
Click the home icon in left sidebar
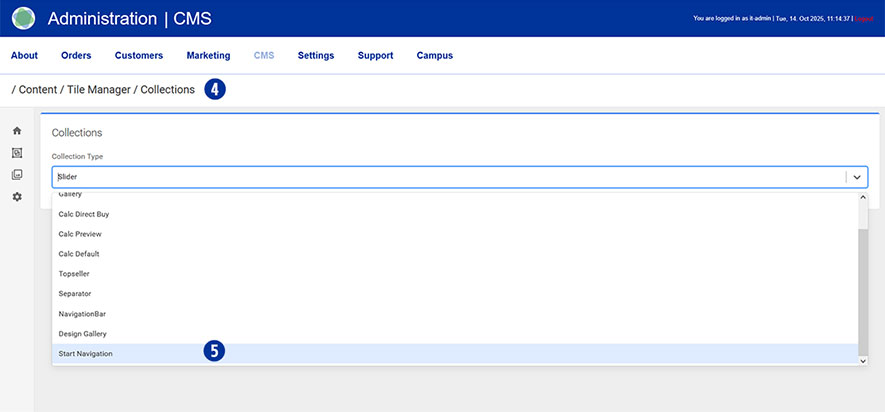[17, 131]
